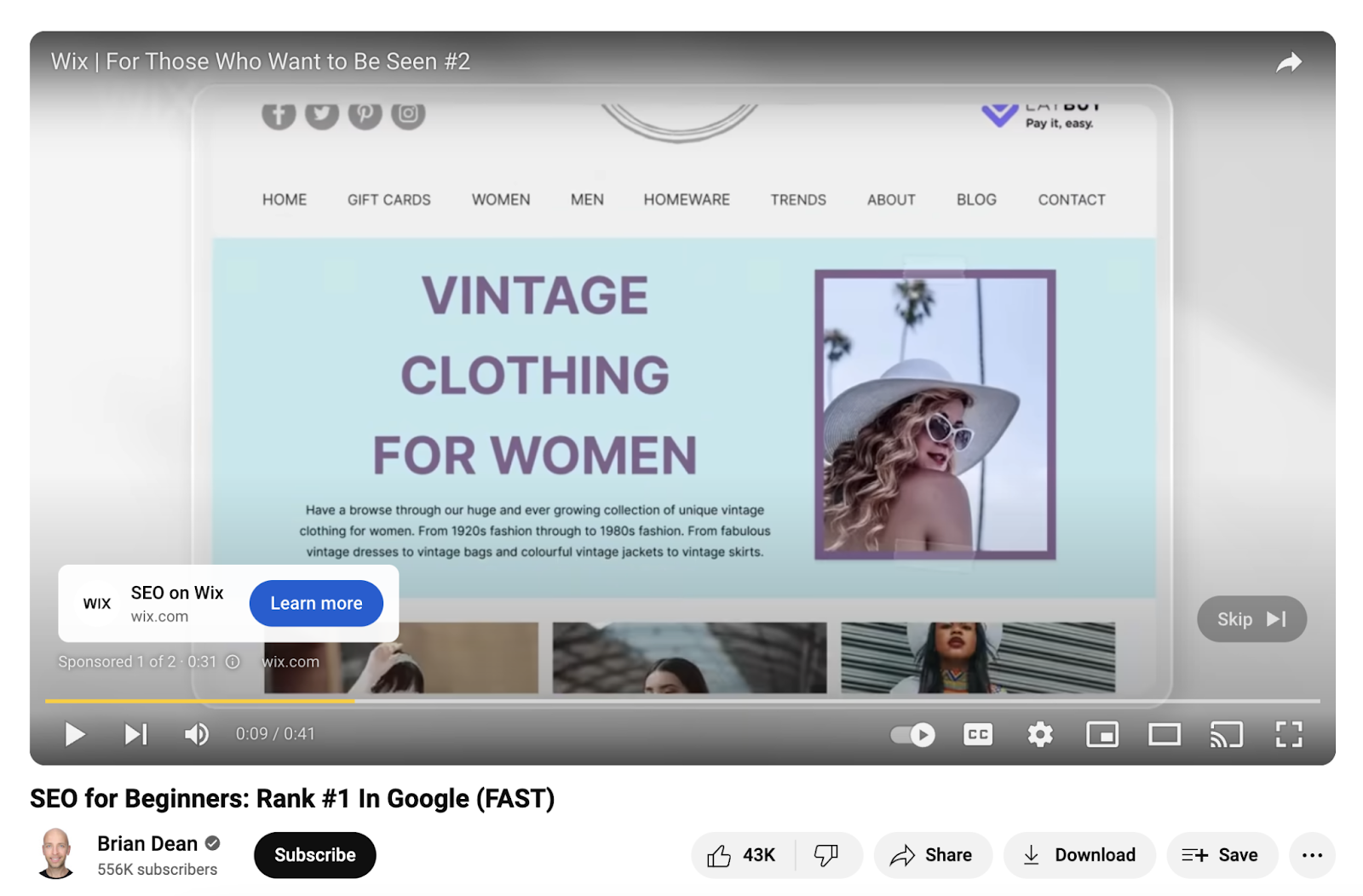
Task: Cast the video to a TV
Action: coord(1227,733)
